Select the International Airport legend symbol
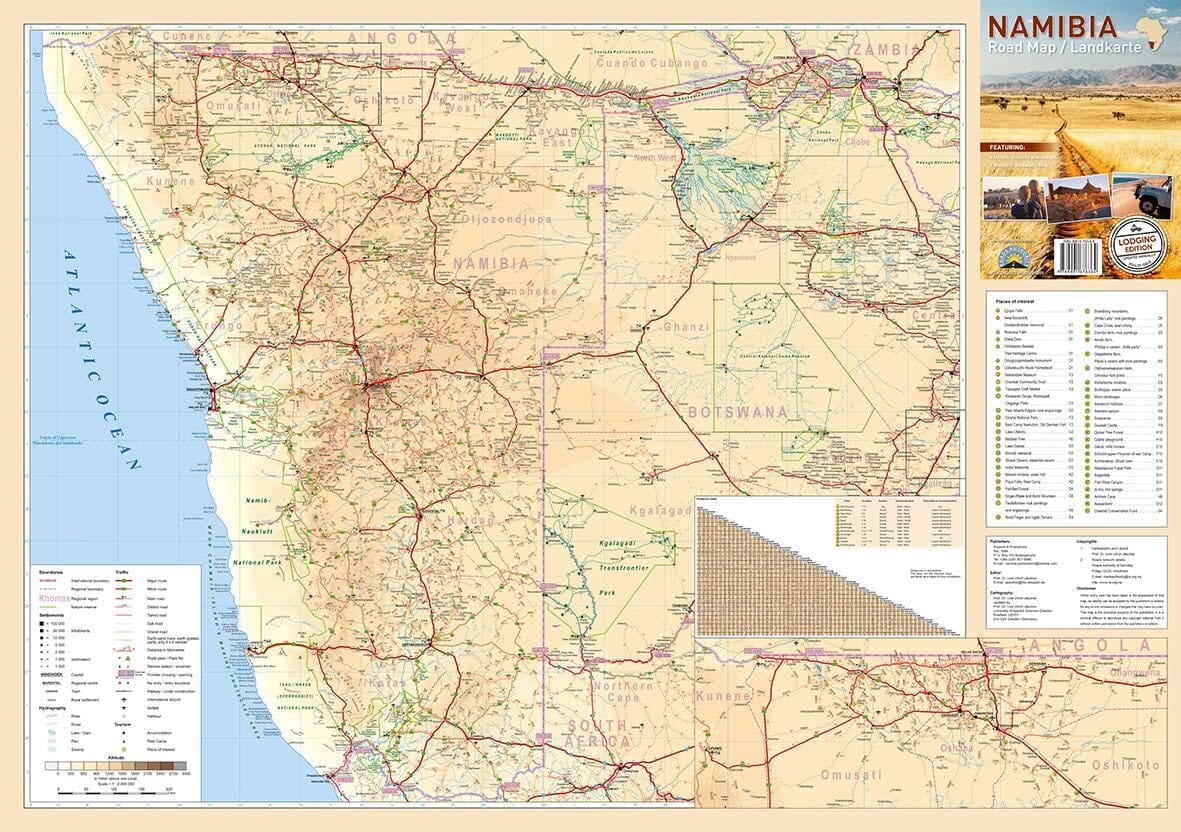Image resolution: width=1181 pixels, height=832 pixels. click(124, 699)
